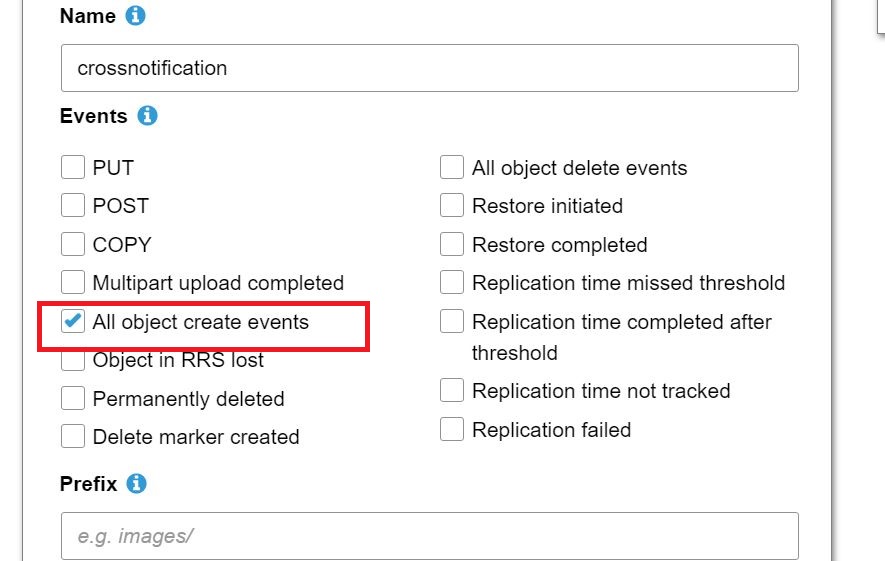885x561 pixels.
Task: Enable Delete marker created checkbox
Action: tap(73, 437)
